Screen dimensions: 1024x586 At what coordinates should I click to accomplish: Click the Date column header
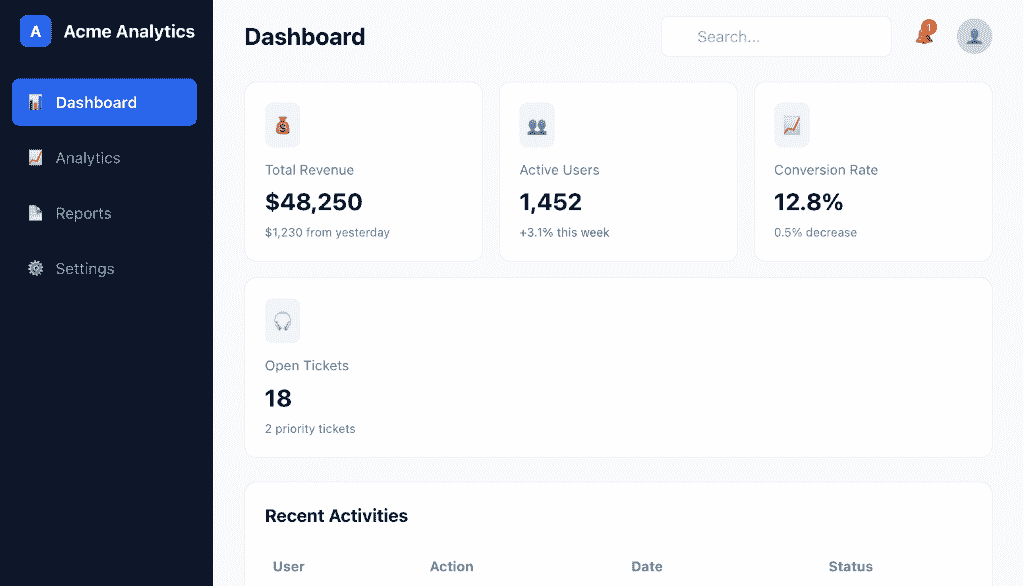point(647,566)
